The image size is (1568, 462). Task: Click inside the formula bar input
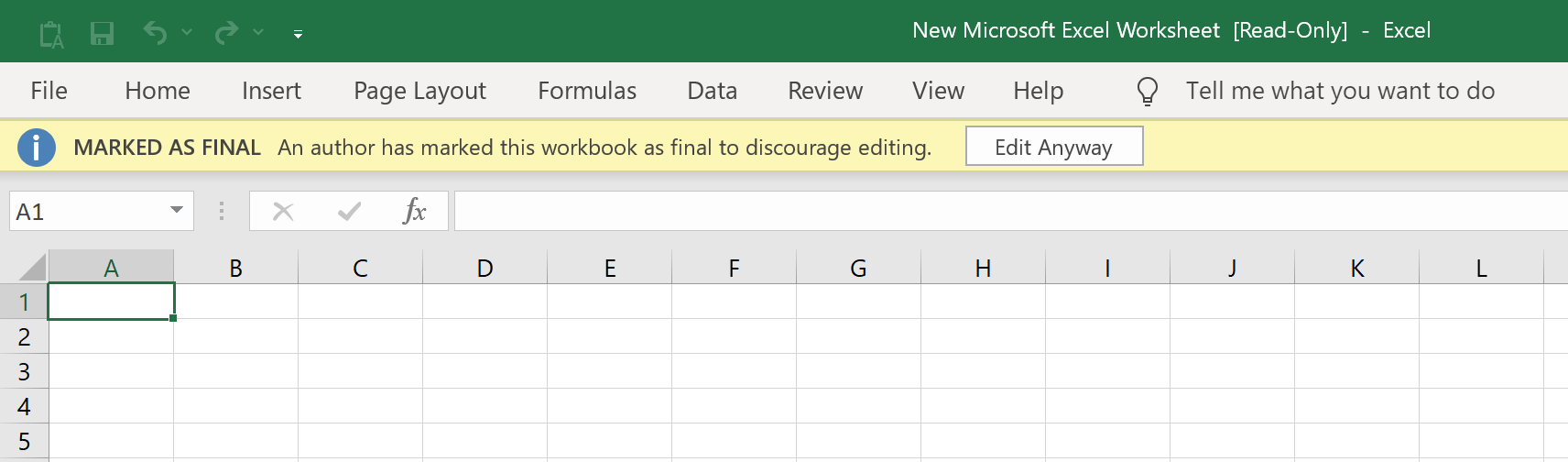coord(1011,211)
